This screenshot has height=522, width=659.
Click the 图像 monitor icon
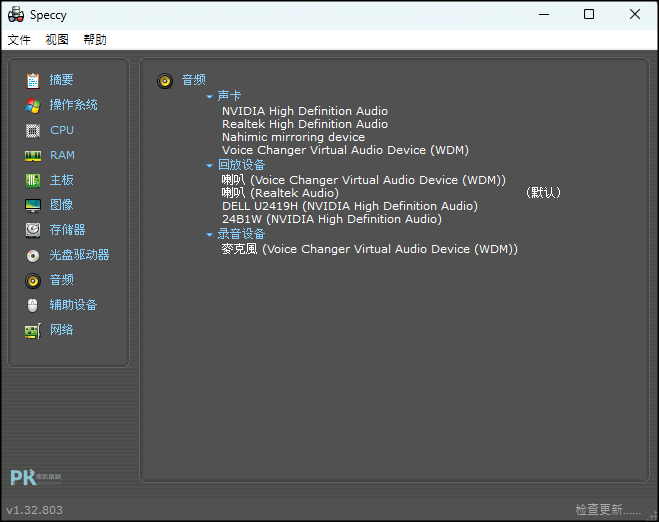33,206
